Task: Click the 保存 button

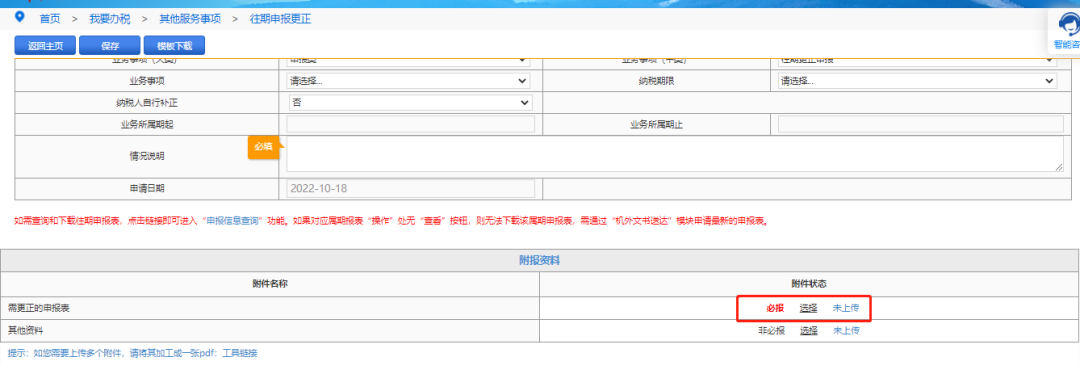Action: coord(110,46)
